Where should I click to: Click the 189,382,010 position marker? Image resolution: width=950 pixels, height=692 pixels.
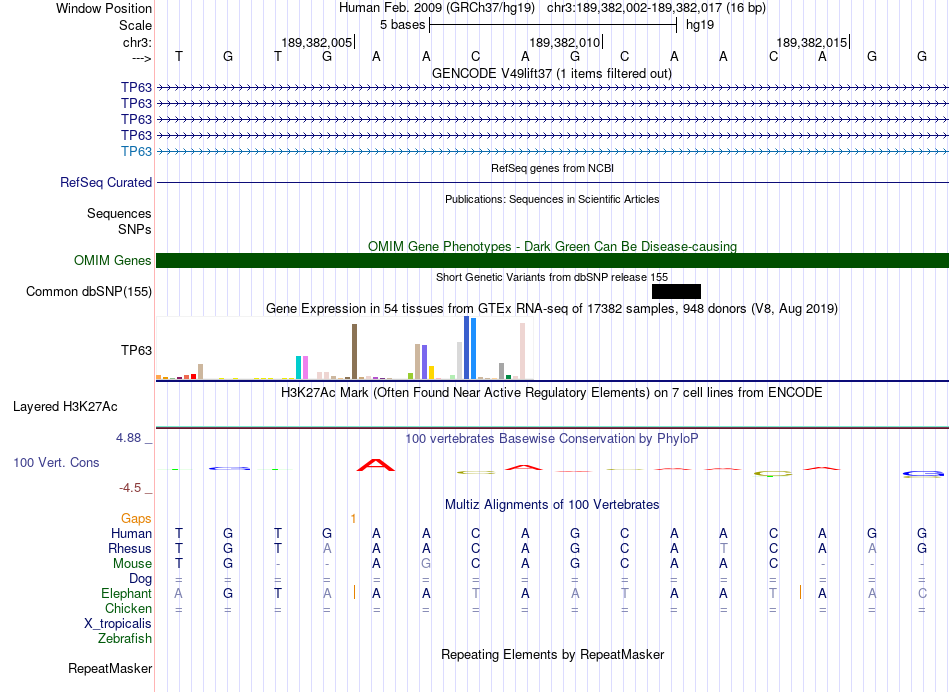(x=565, y=42)
